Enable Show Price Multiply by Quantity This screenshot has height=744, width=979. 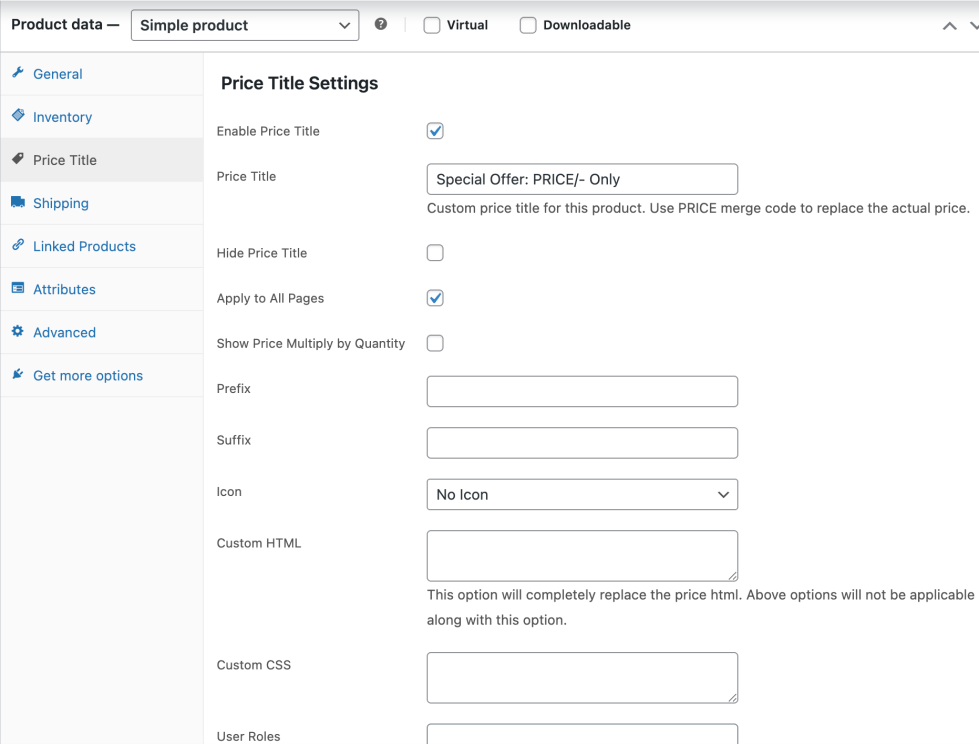(x=434, y=343)
